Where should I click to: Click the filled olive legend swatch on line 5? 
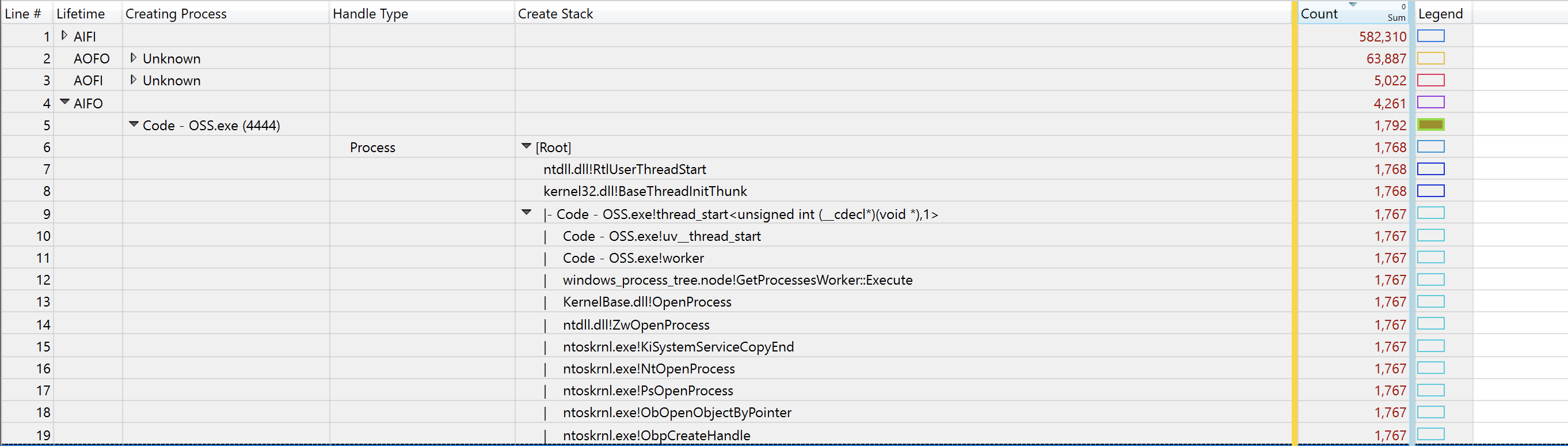coord(1430,125)
